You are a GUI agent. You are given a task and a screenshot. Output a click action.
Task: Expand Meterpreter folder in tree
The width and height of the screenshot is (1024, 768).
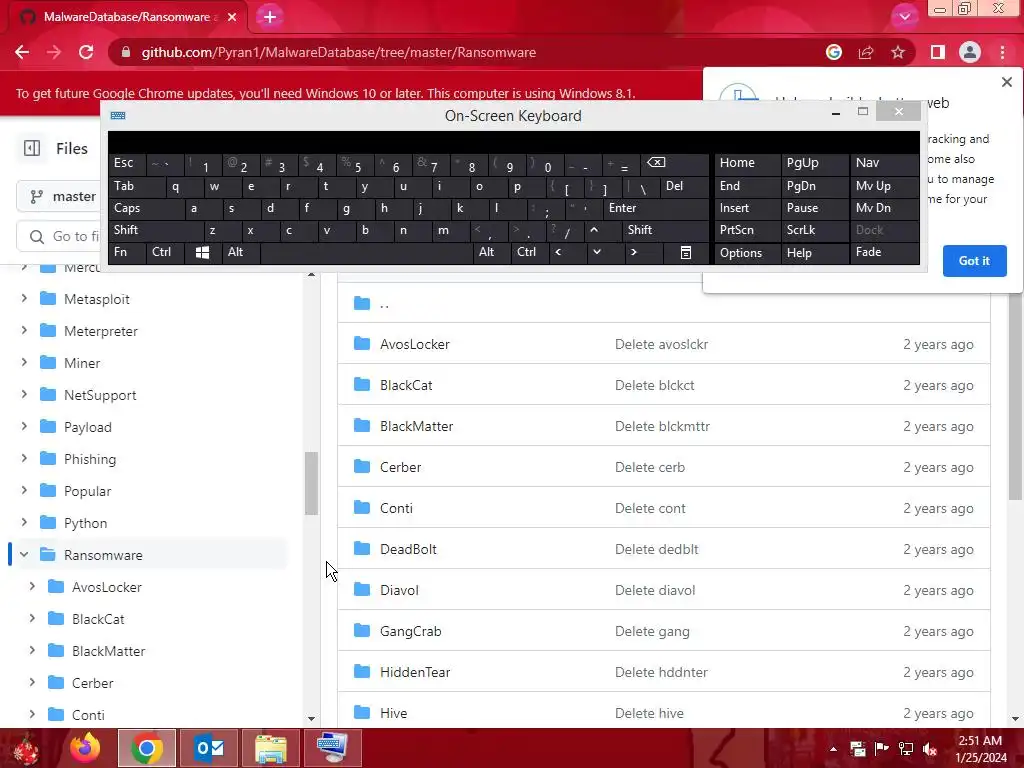click(24, 330)
